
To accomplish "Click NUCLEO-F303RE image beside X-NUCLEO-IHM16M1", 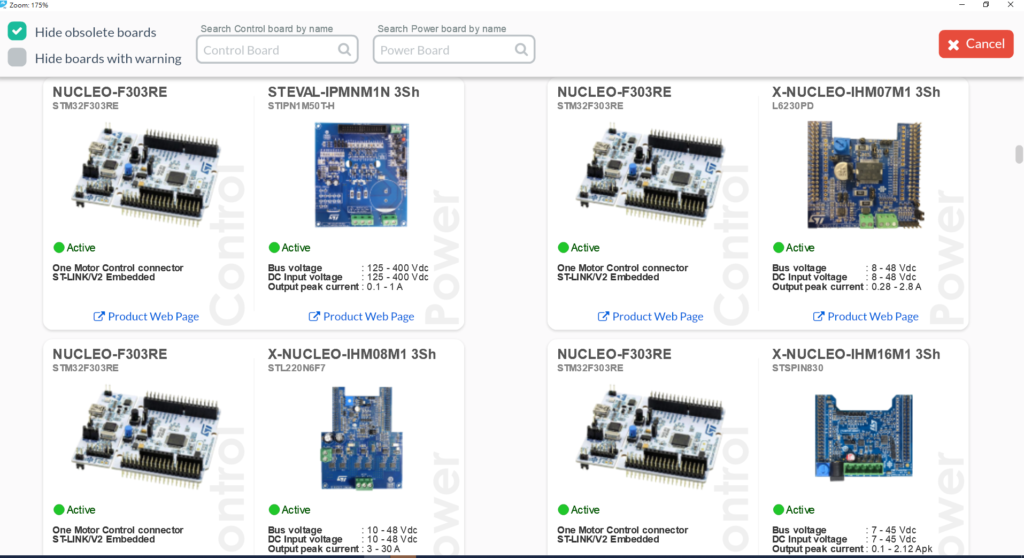I will (x=650, y=436).
